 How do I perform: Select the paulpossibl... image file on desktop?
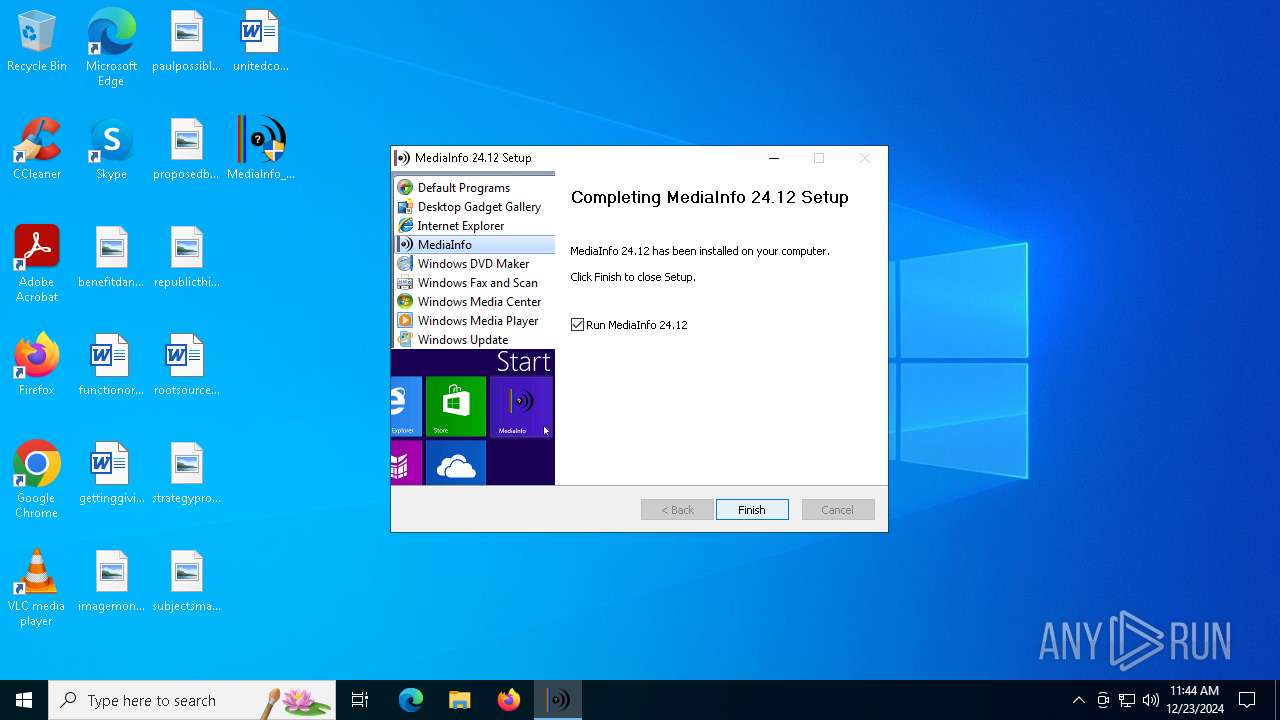pyautogui.click(x=186, y=41)
